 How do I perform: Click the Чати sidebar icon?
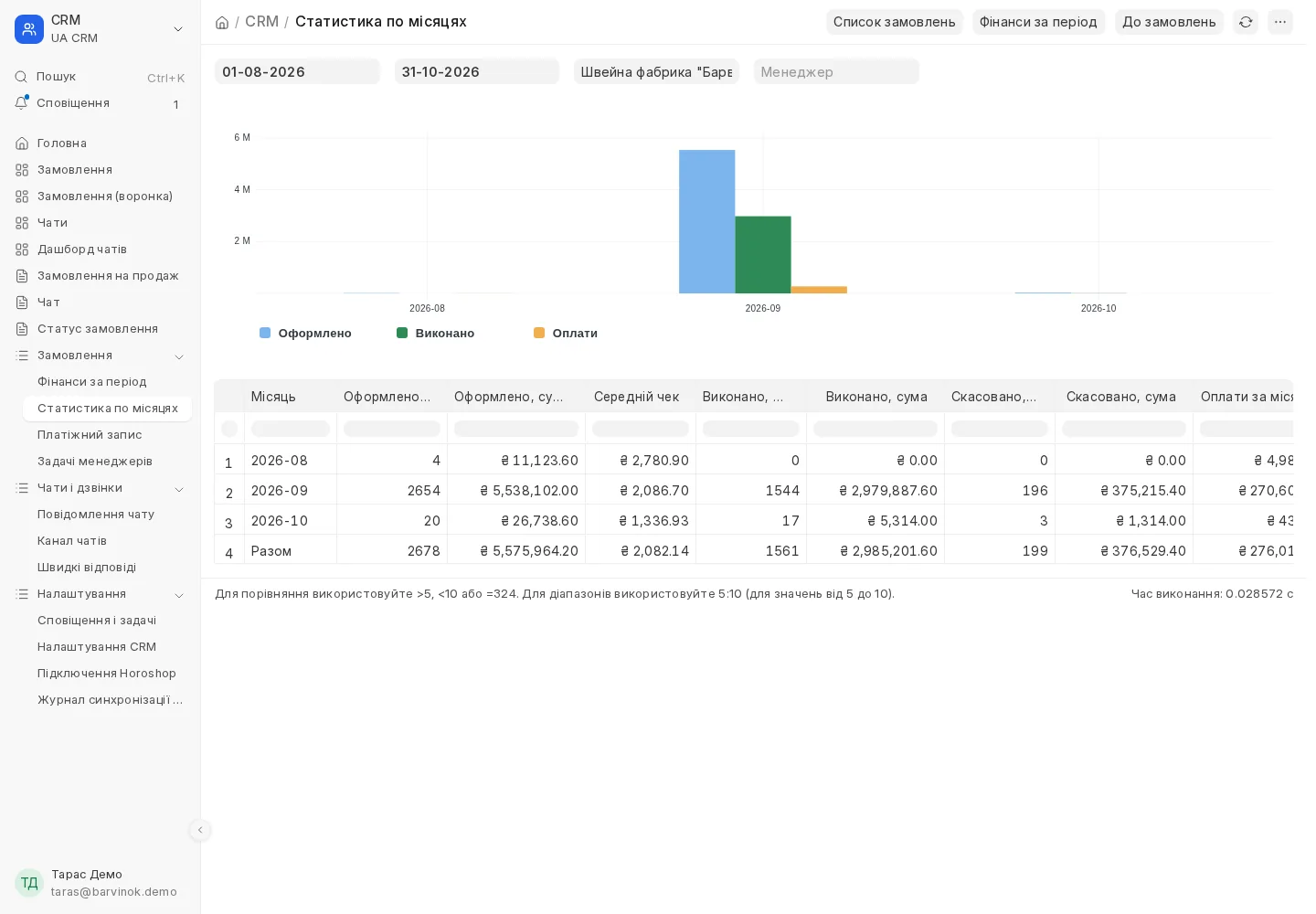click(22, 223)
